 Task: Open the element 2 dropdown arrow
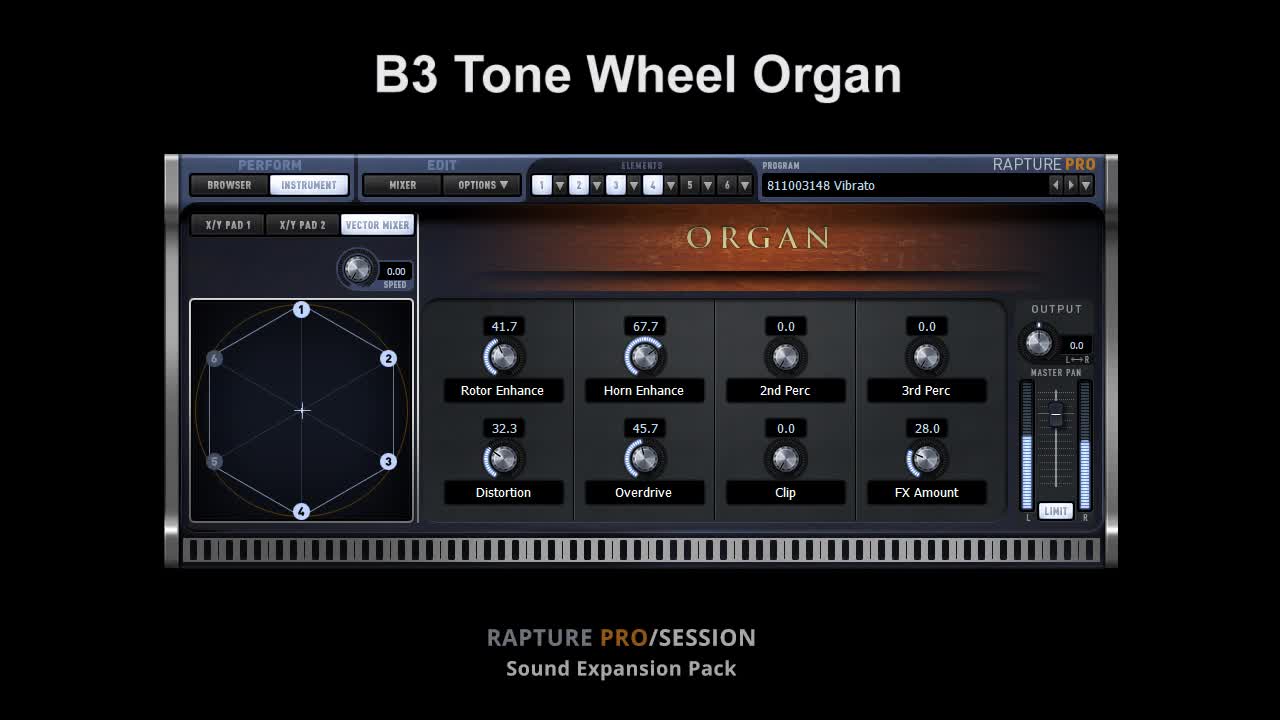pos(597,185)
